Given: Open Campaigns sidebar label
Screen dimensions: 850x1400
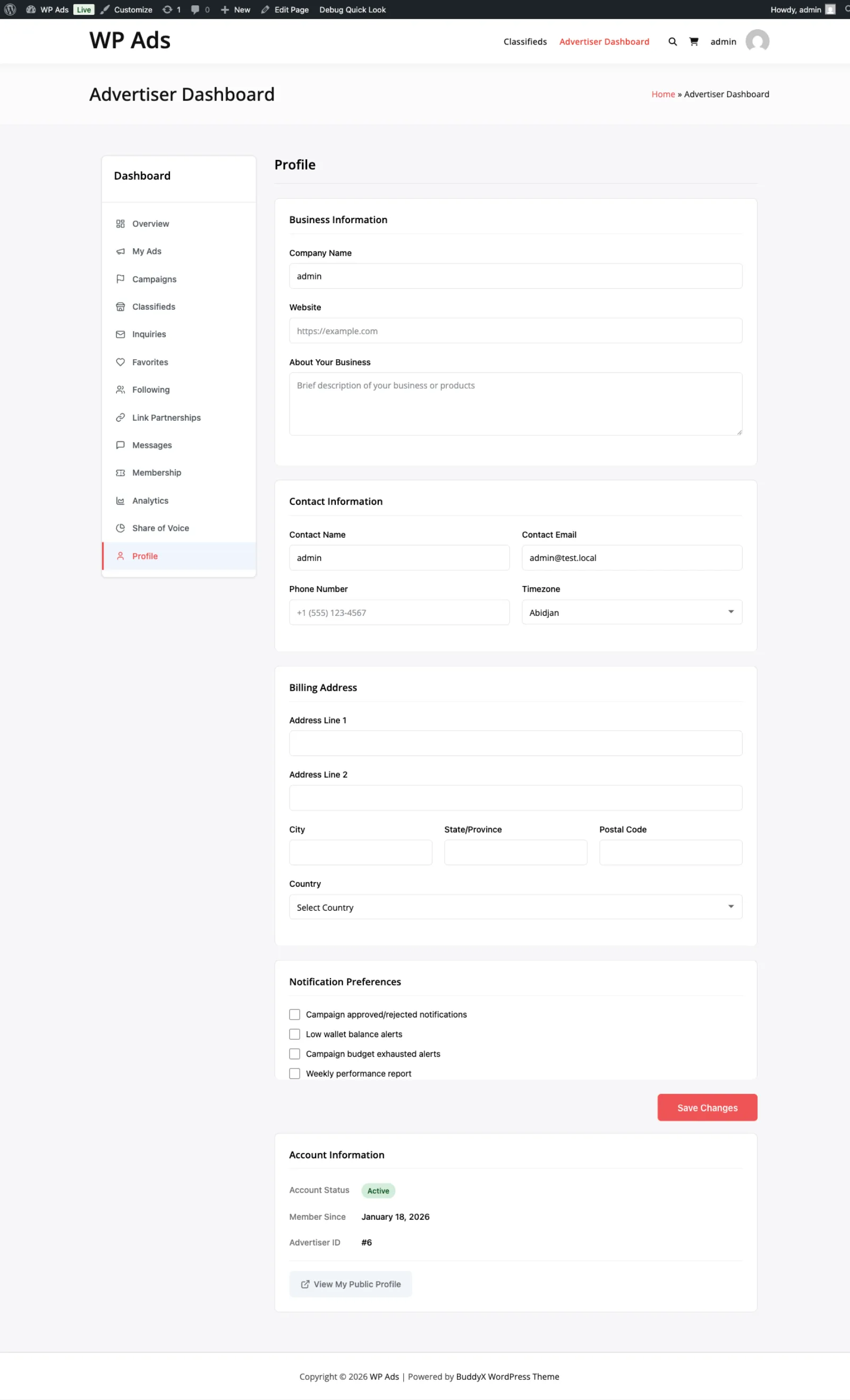Looking at the screenshot, I should 154,279.
